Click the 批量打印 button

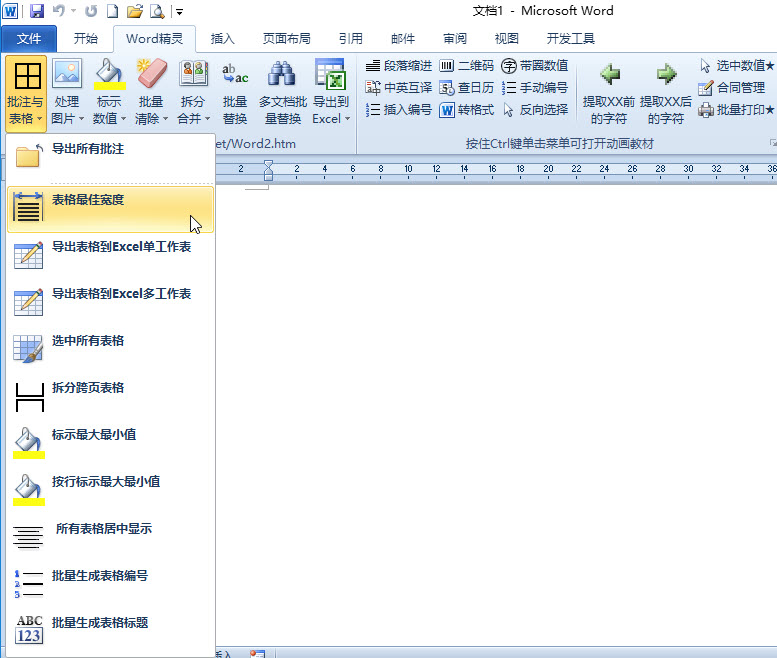pos(736,110)
